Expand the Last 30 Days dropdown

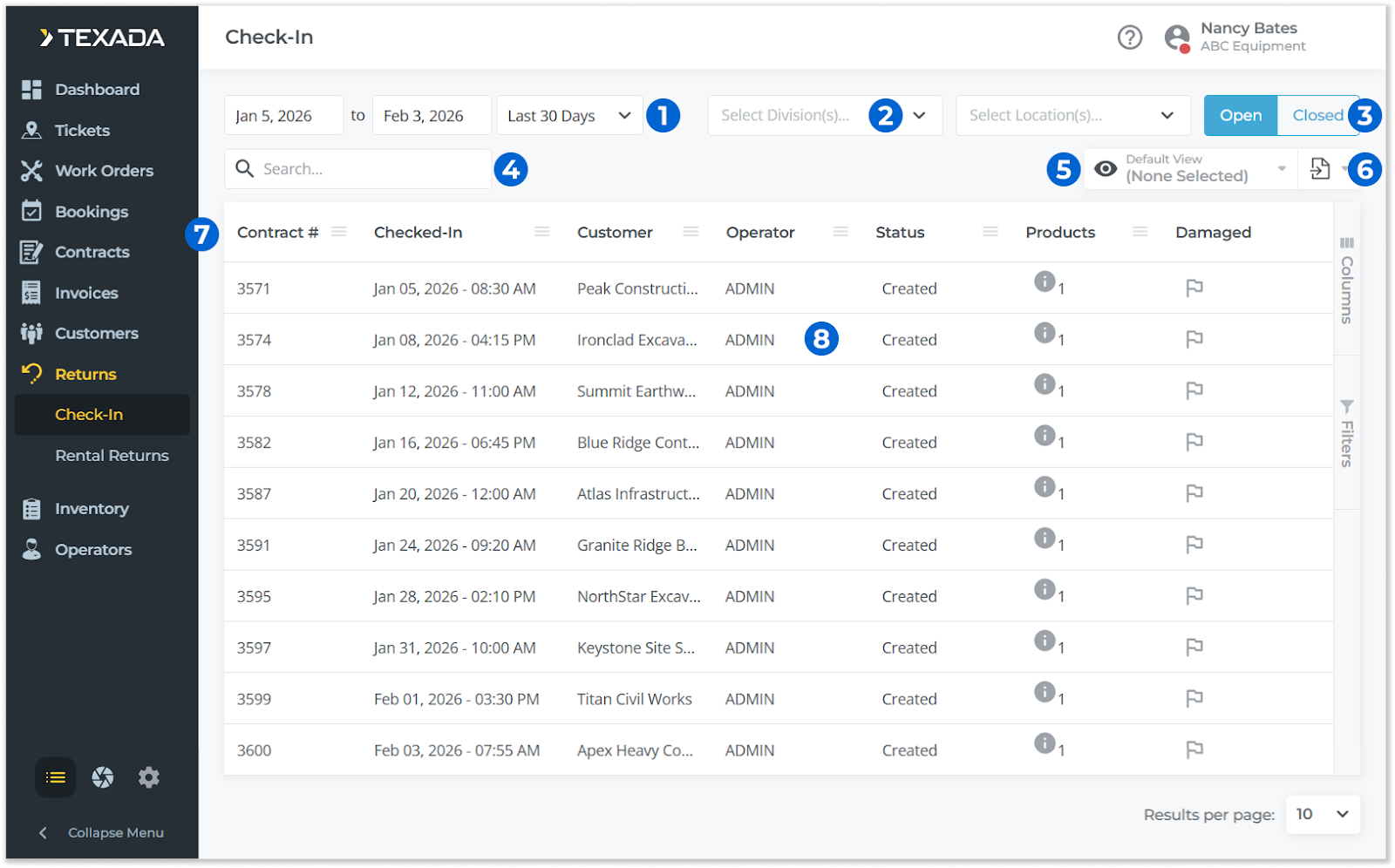(x=569, y=115)
